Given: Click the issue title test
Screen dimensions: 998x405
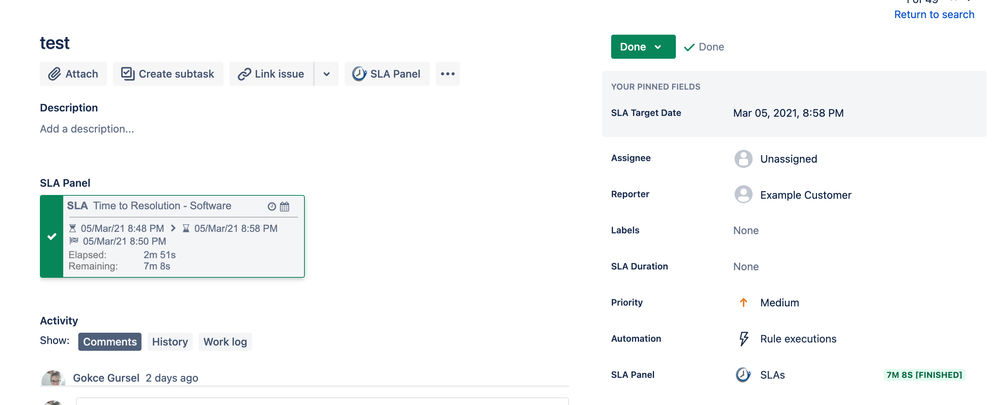Looking at the screenshot, I should pos(55,43).
